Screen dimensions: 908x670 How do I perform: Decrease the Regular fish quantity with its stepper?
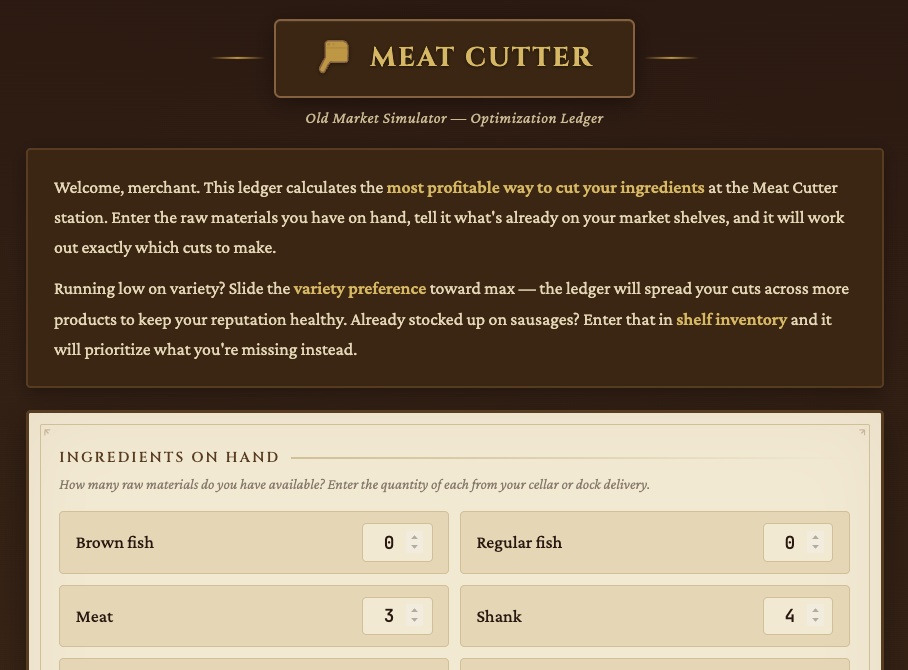813,548
